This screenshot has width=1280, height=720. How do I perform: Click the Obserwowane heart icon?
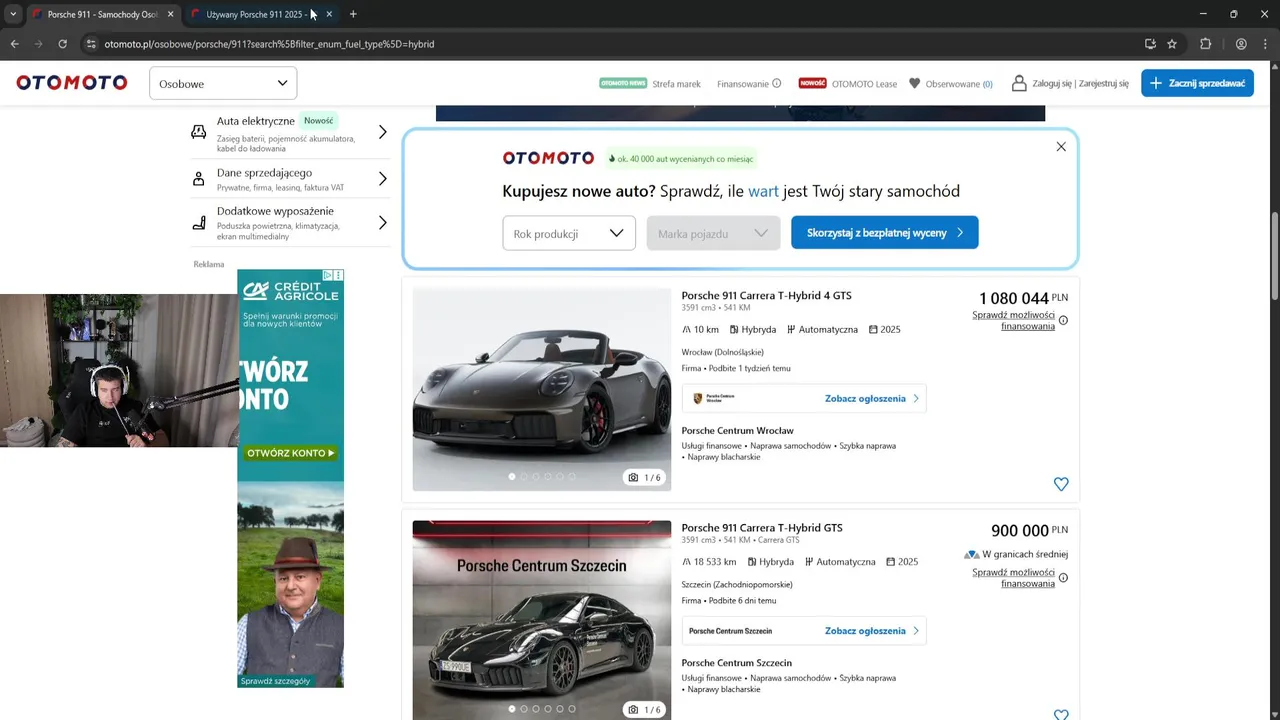[x=914, y=84]
